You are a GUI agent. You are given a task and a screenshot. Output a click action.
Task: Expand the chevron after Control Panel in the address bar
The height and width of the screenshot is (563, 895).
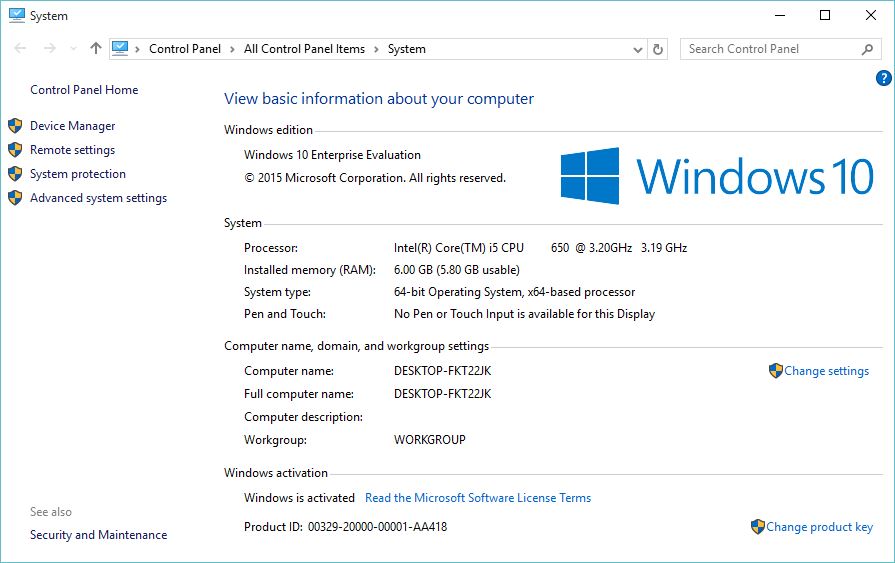click(x=232, y=50)
